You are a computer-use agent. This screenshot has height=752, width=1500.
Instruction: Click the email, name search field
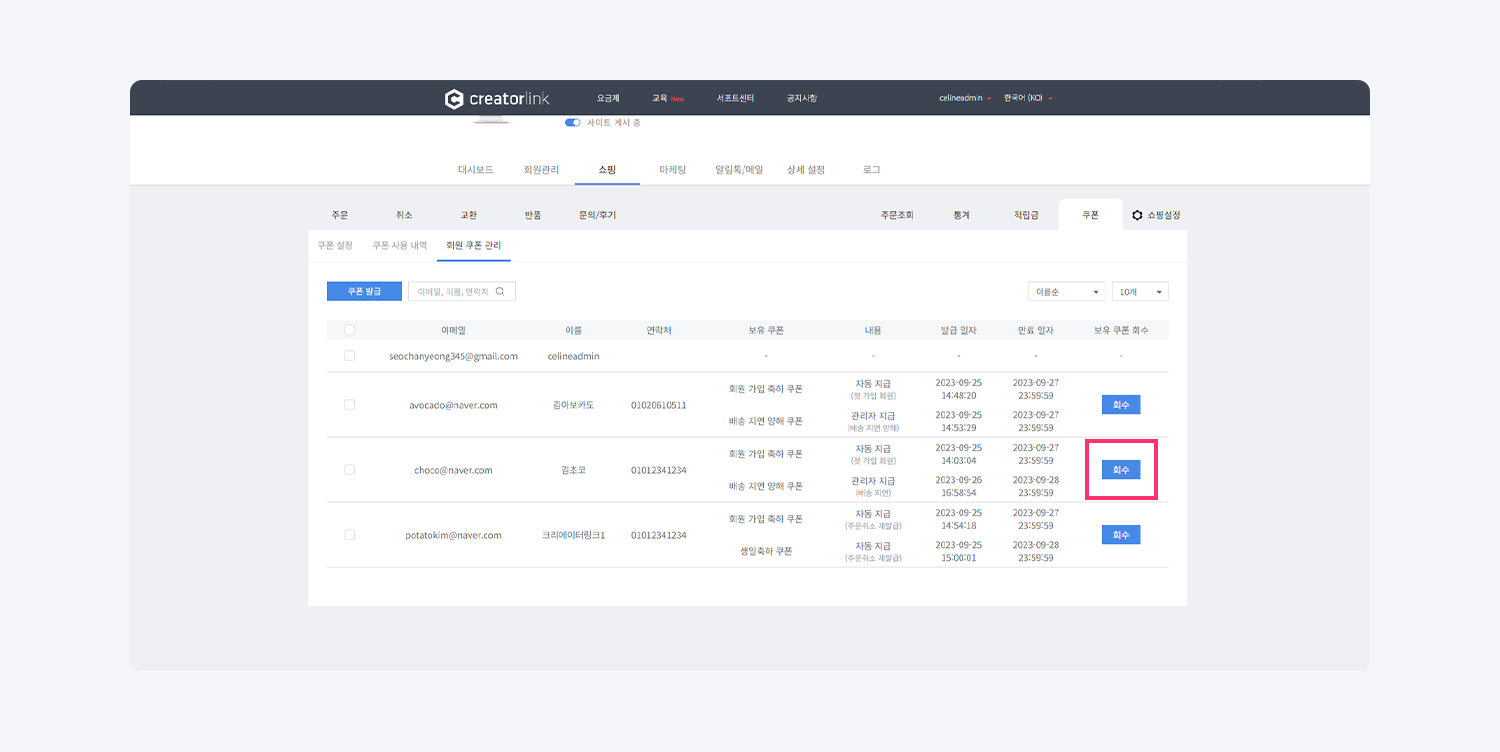[453, 291]
